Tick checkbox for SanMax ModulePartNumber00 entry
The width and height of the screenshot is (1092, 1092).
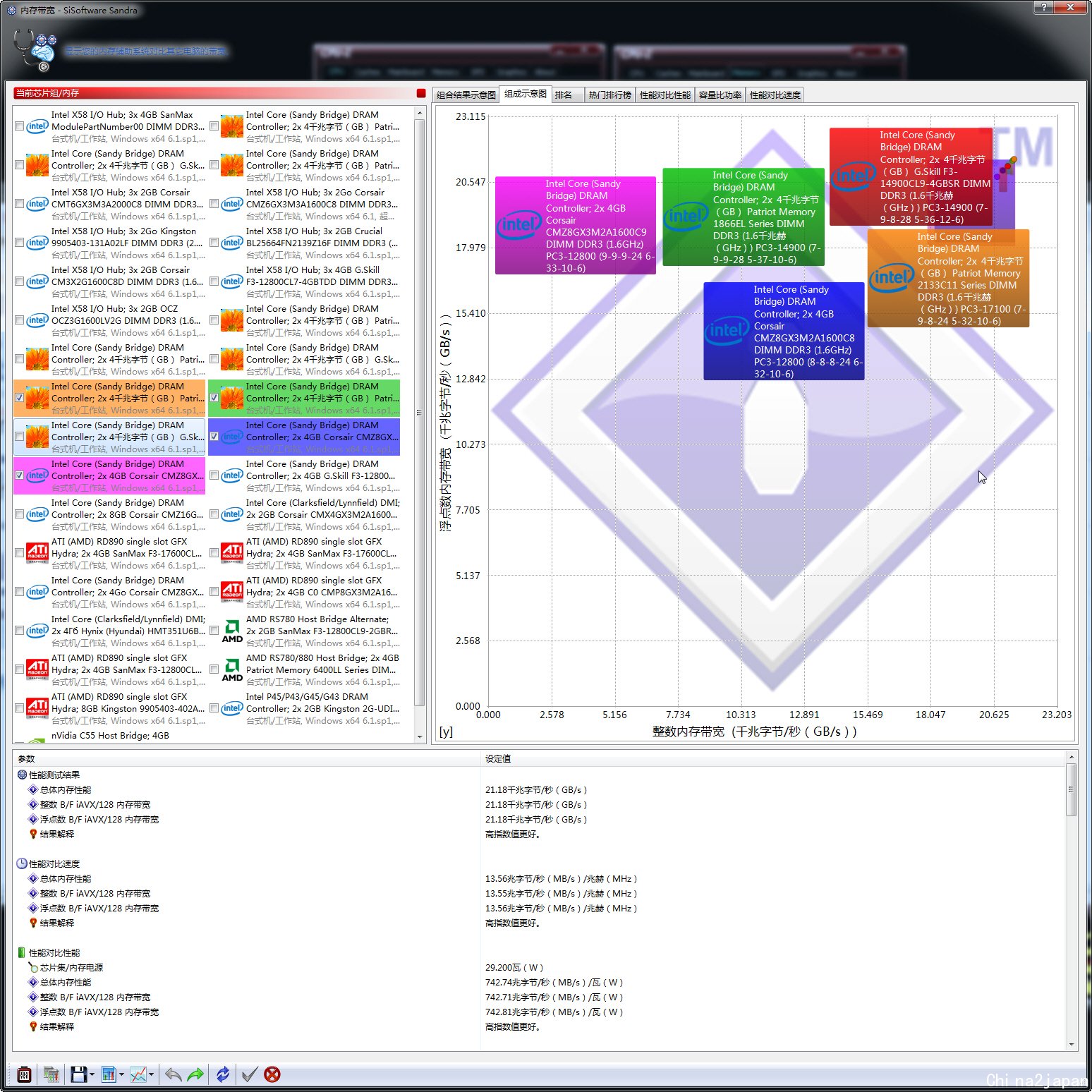point(20,126)
